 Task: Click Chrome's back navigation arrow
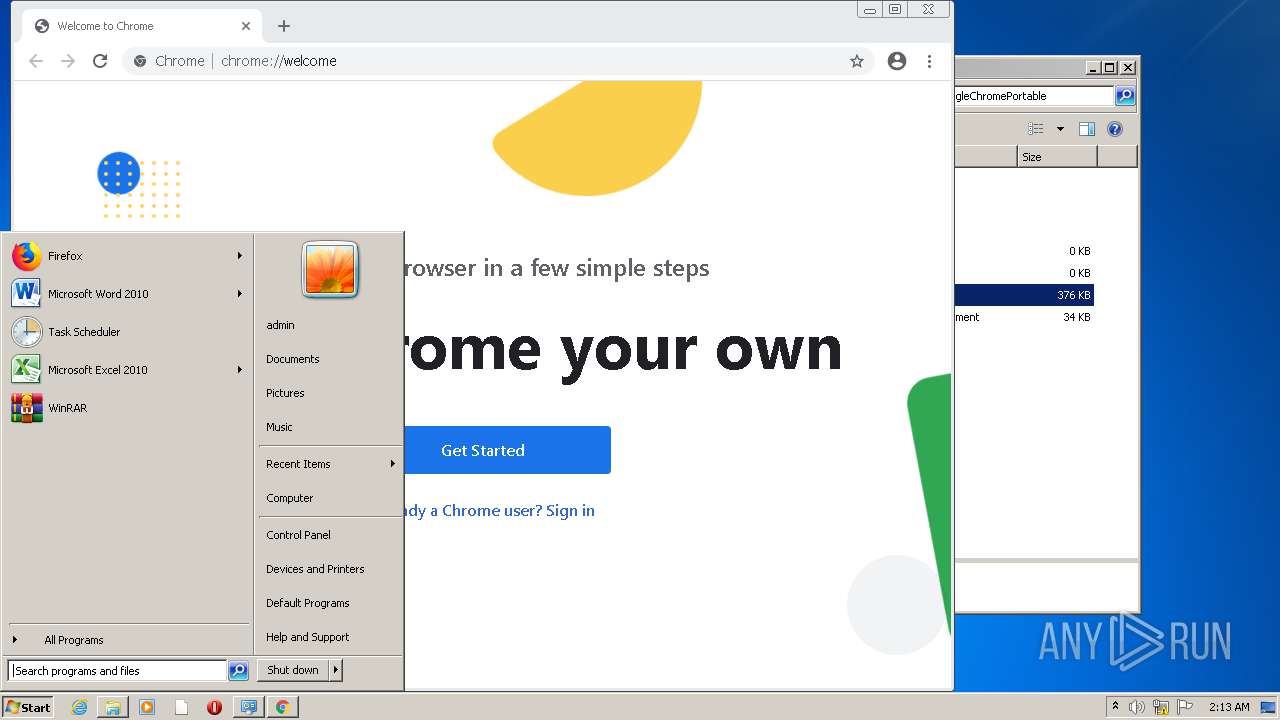point(36,61)
